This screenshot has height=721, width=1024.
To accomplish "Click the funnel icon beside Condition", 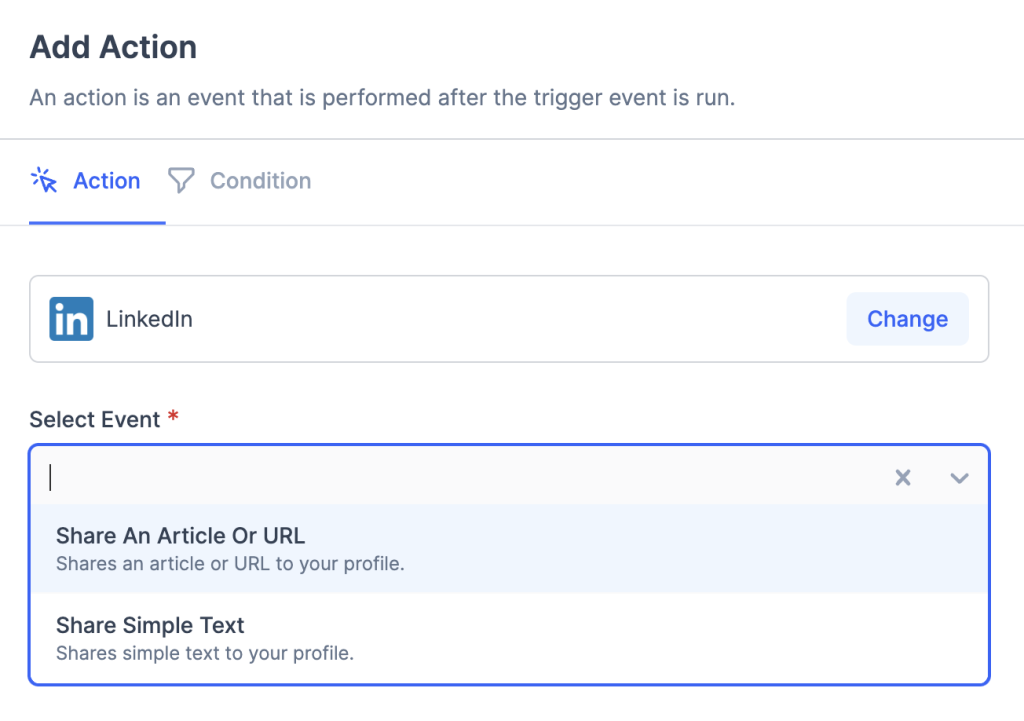I will [x=180, y=180].
